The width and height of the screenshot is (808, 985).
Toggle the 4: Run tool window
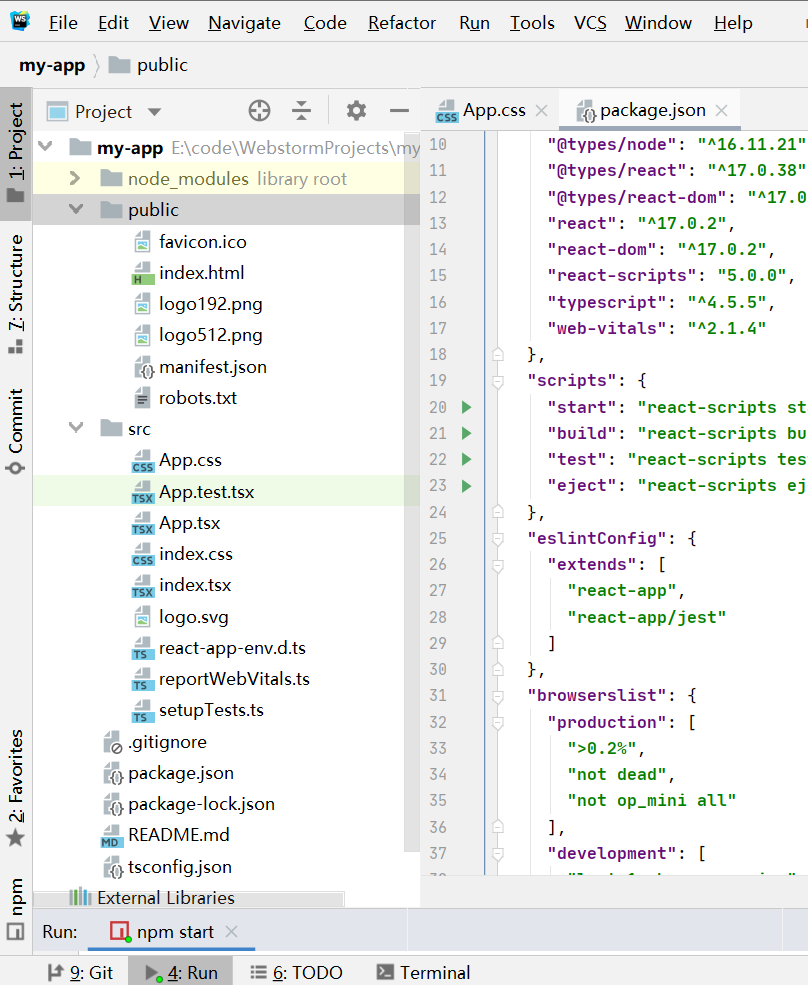point(181,972)
